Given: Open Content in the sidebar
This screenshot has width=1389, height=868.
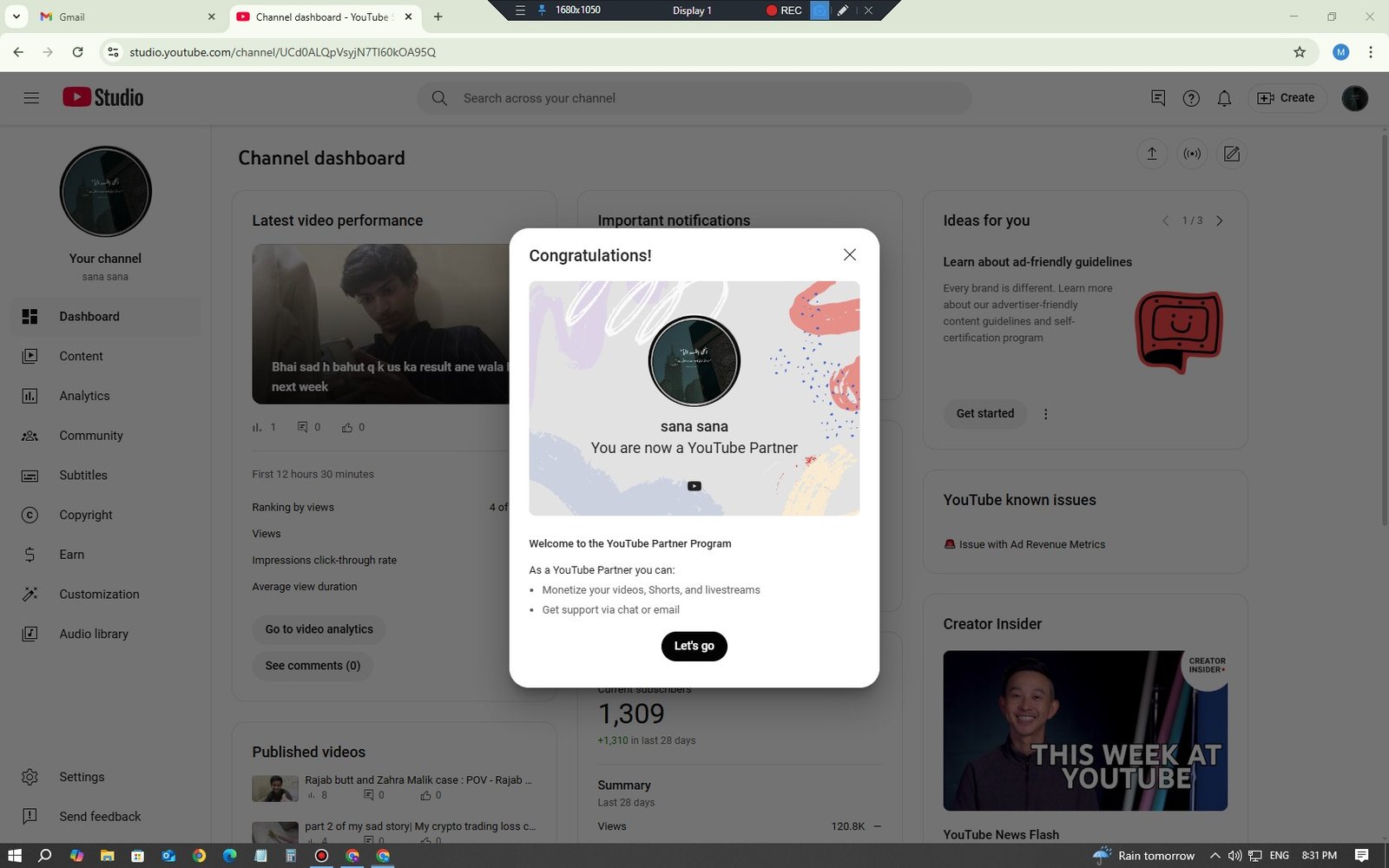Looking at the screenshot, I should pyautogui.click(x=106, y=356).
